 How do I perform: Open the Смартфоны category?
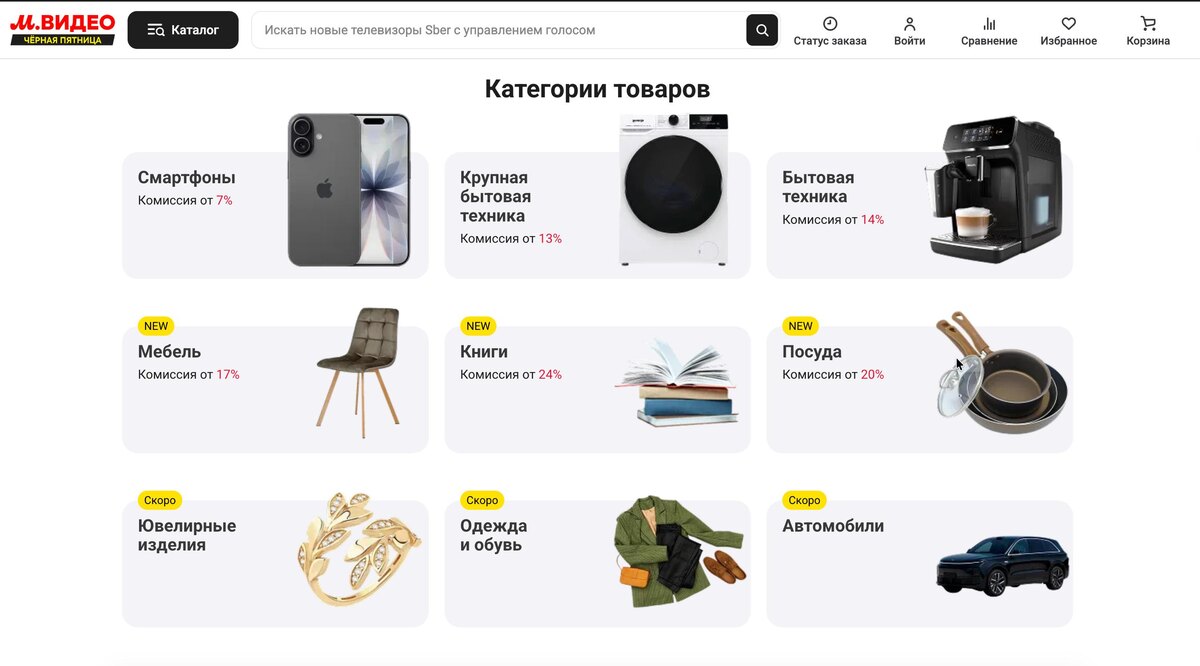275,215
